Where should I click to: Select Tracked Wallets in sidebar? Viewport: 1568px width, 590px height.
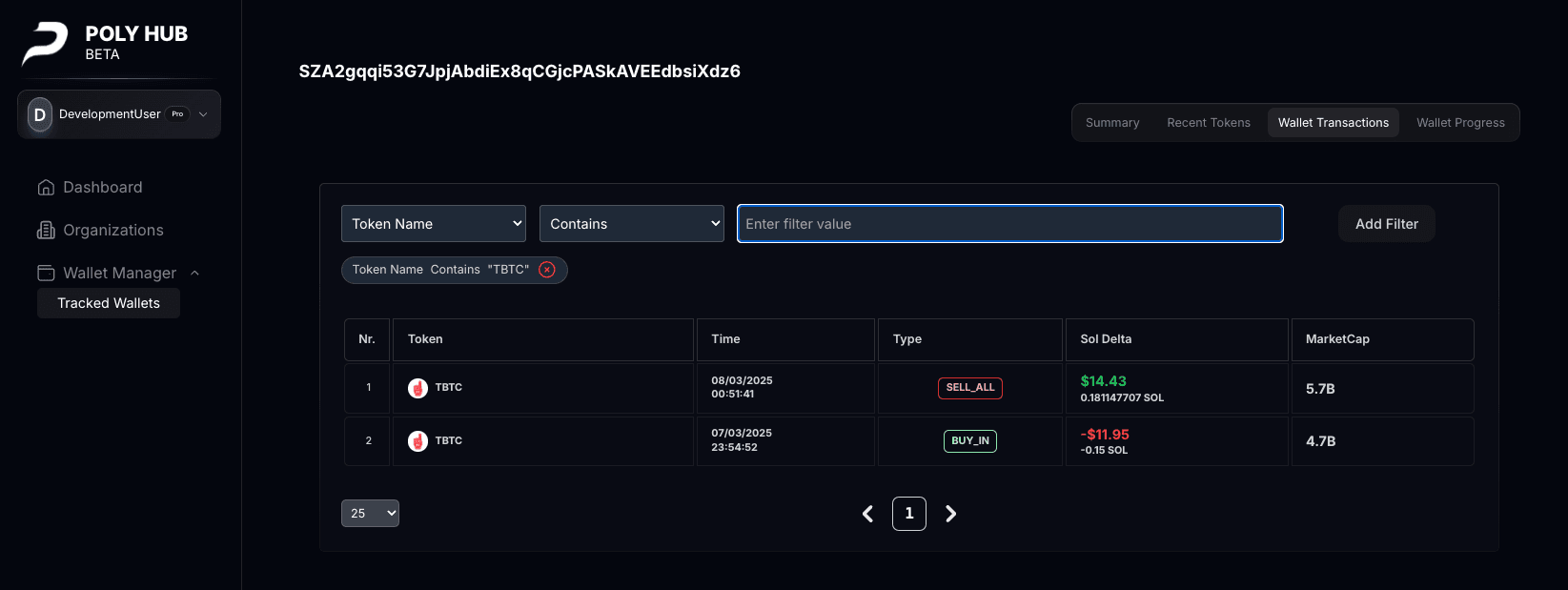point(109,303)
